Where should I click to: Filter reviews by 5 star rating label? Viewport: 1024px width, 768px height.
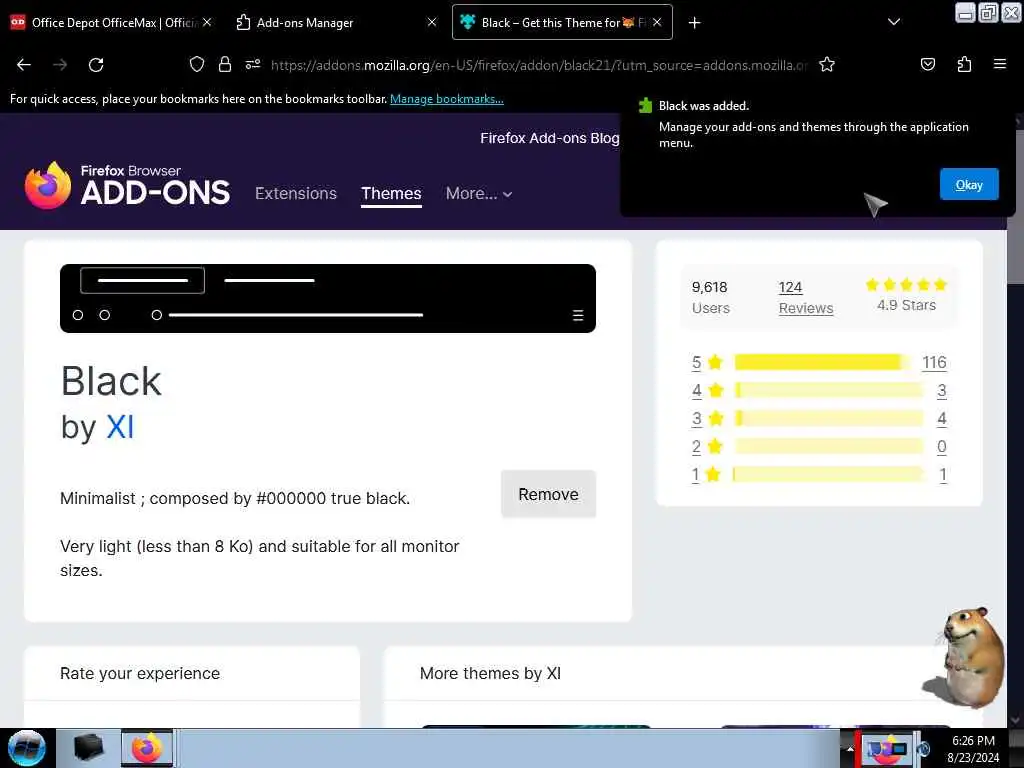[x=707, y=362]
